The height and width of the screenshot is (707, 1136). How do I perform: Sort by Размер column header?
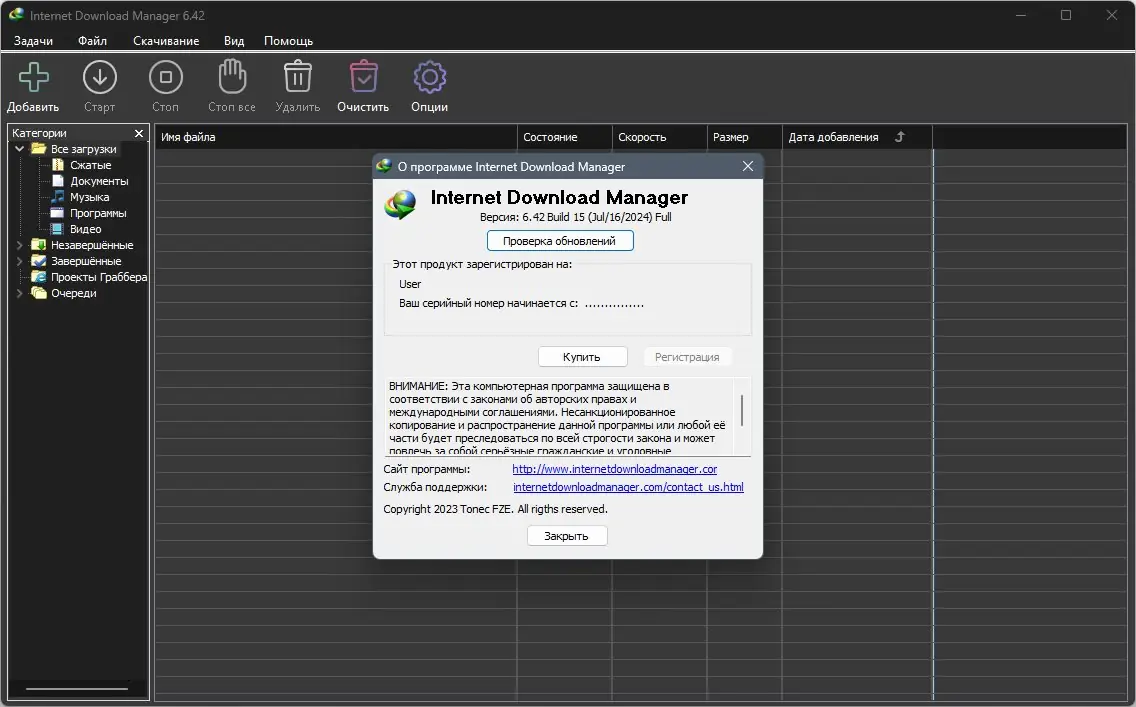click(744, 137)
